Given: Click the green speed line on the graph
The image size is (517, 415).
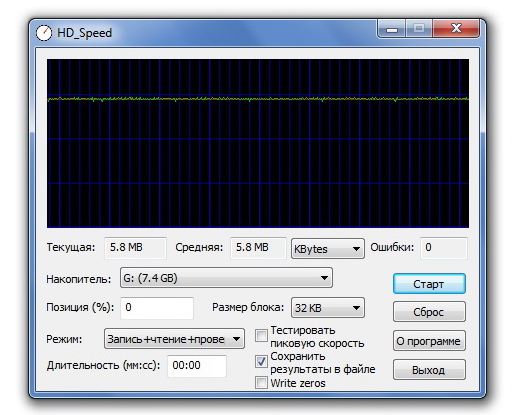Looking at the screenshot, I should pos(258,99).
